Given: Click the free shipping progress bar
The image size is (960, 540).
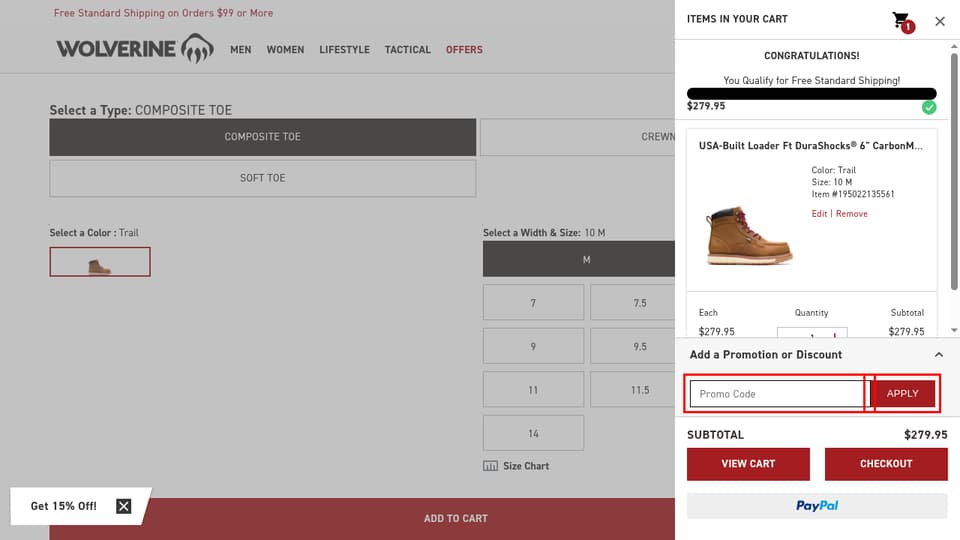Looking at the screenshot, I should point(811,94).
